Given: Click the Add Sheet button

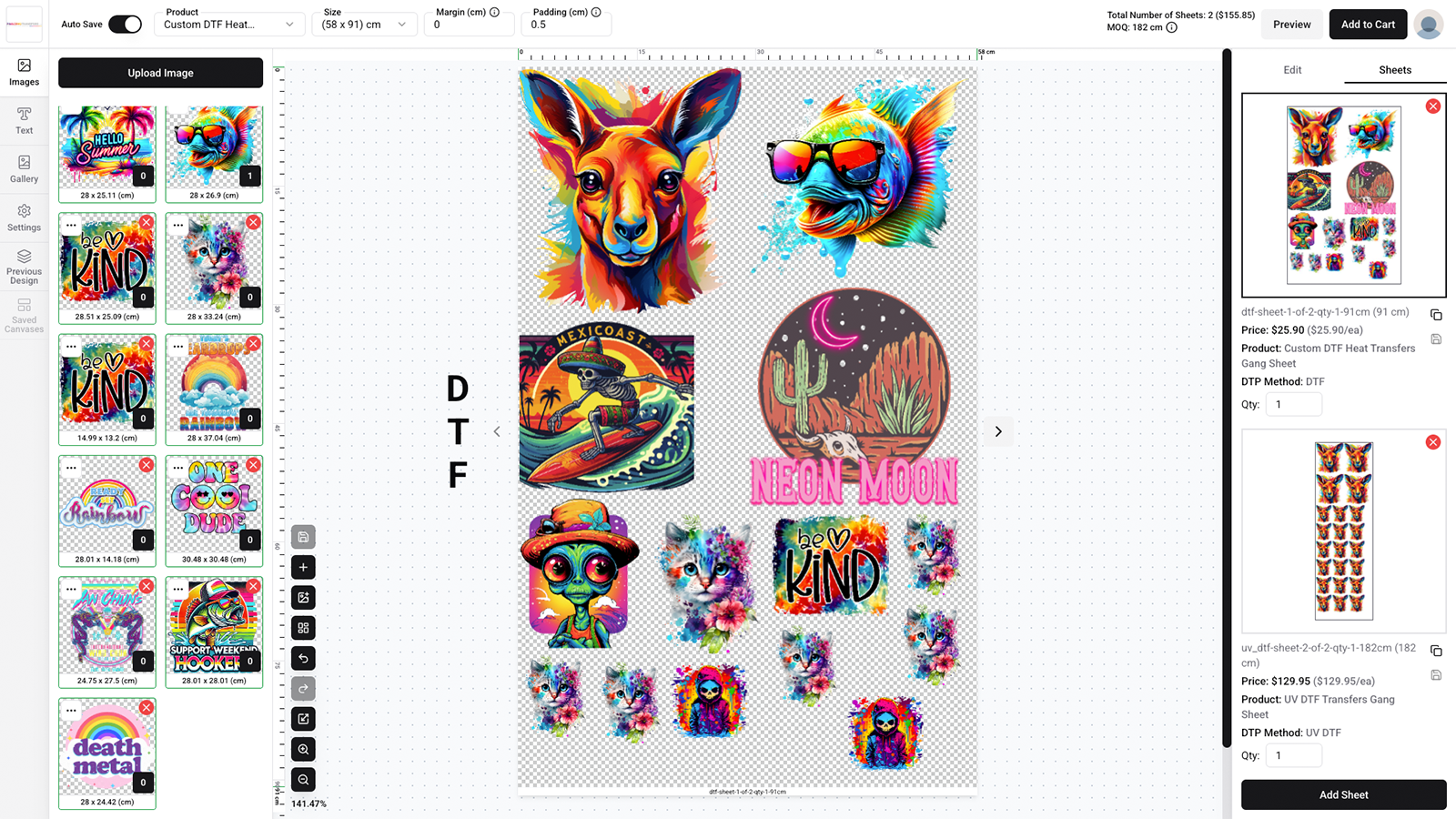Looking at the screenshot, I should (x=1344, y=794).
